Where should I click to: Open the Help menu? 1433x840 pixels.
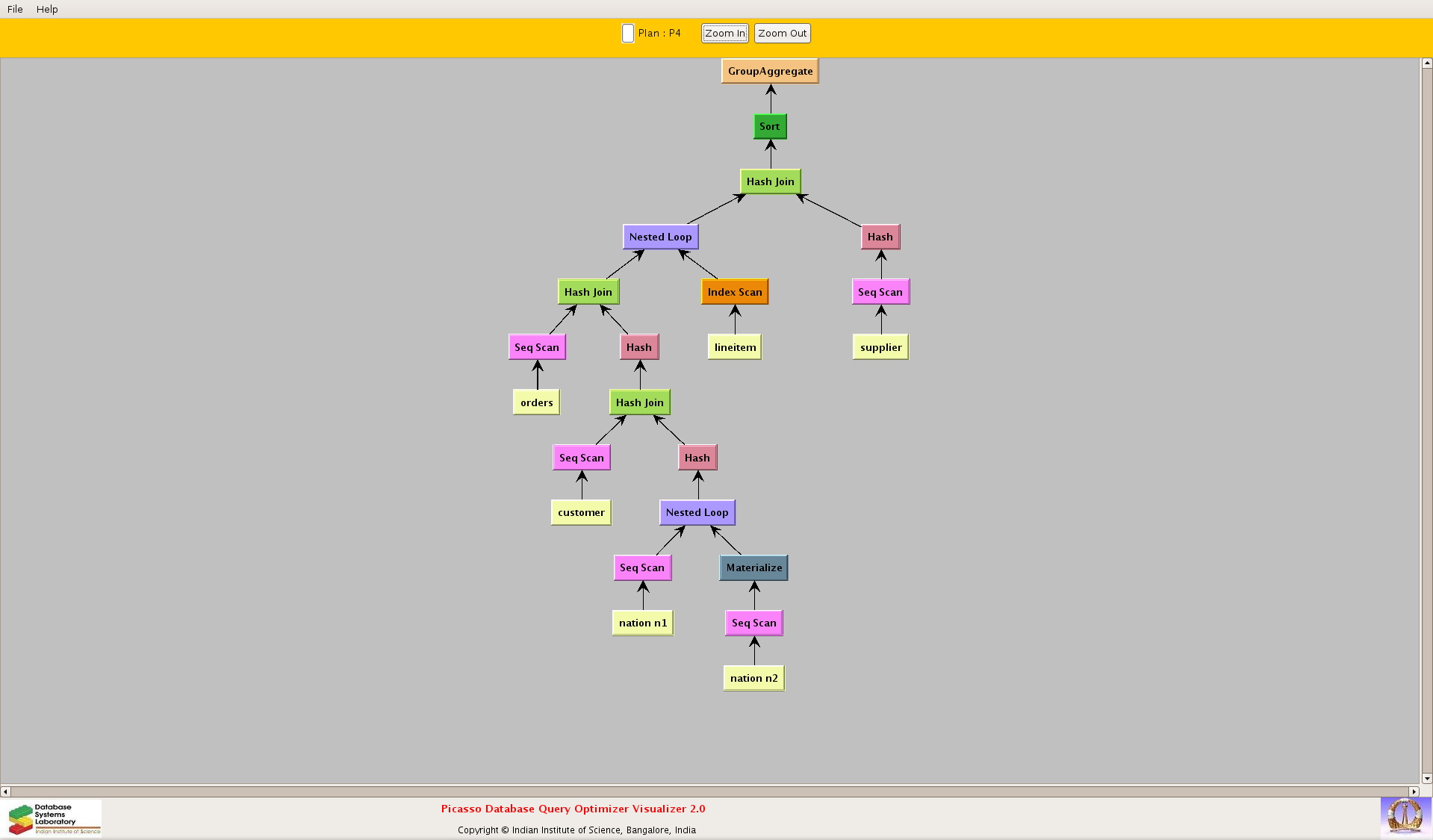tap(47, 9)
